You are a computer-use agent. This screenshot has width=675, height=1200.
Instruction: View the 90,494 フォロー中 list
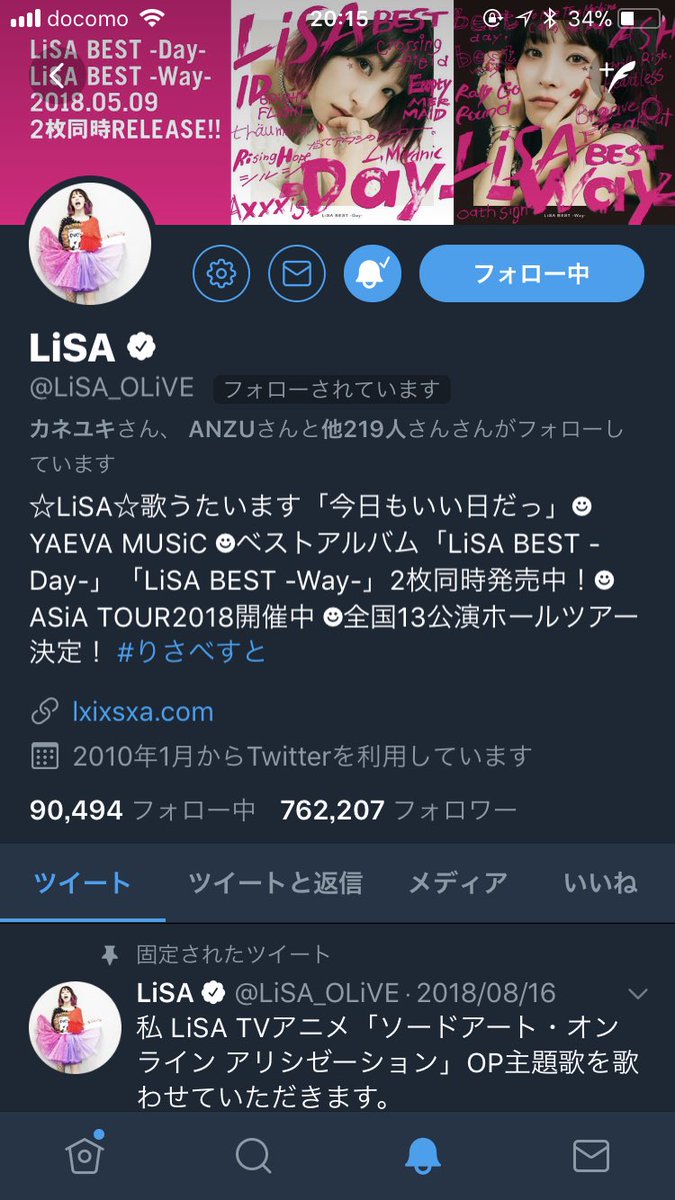(142, 809)
